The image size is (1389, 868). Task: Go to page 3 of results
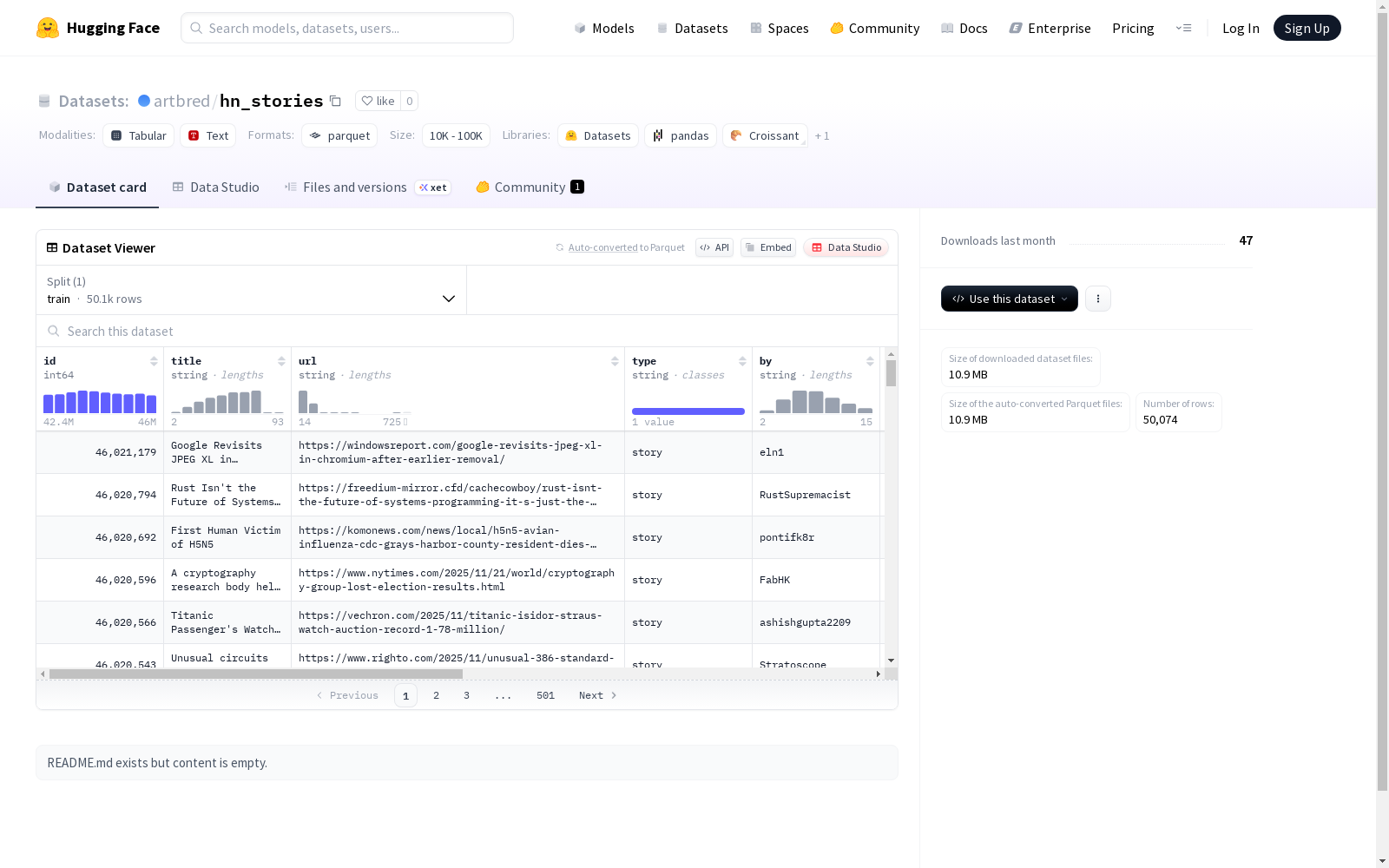coord(466,695)
